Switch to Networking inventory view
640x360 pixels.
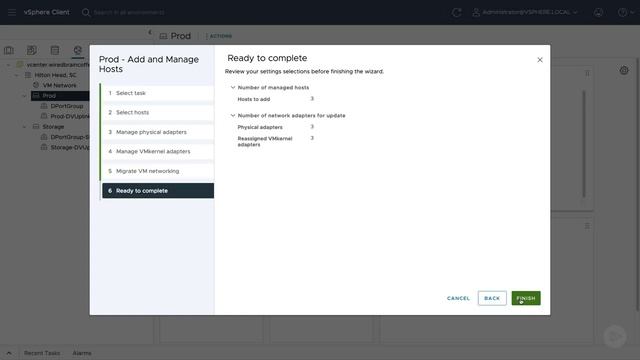click(x=78, y=50)
